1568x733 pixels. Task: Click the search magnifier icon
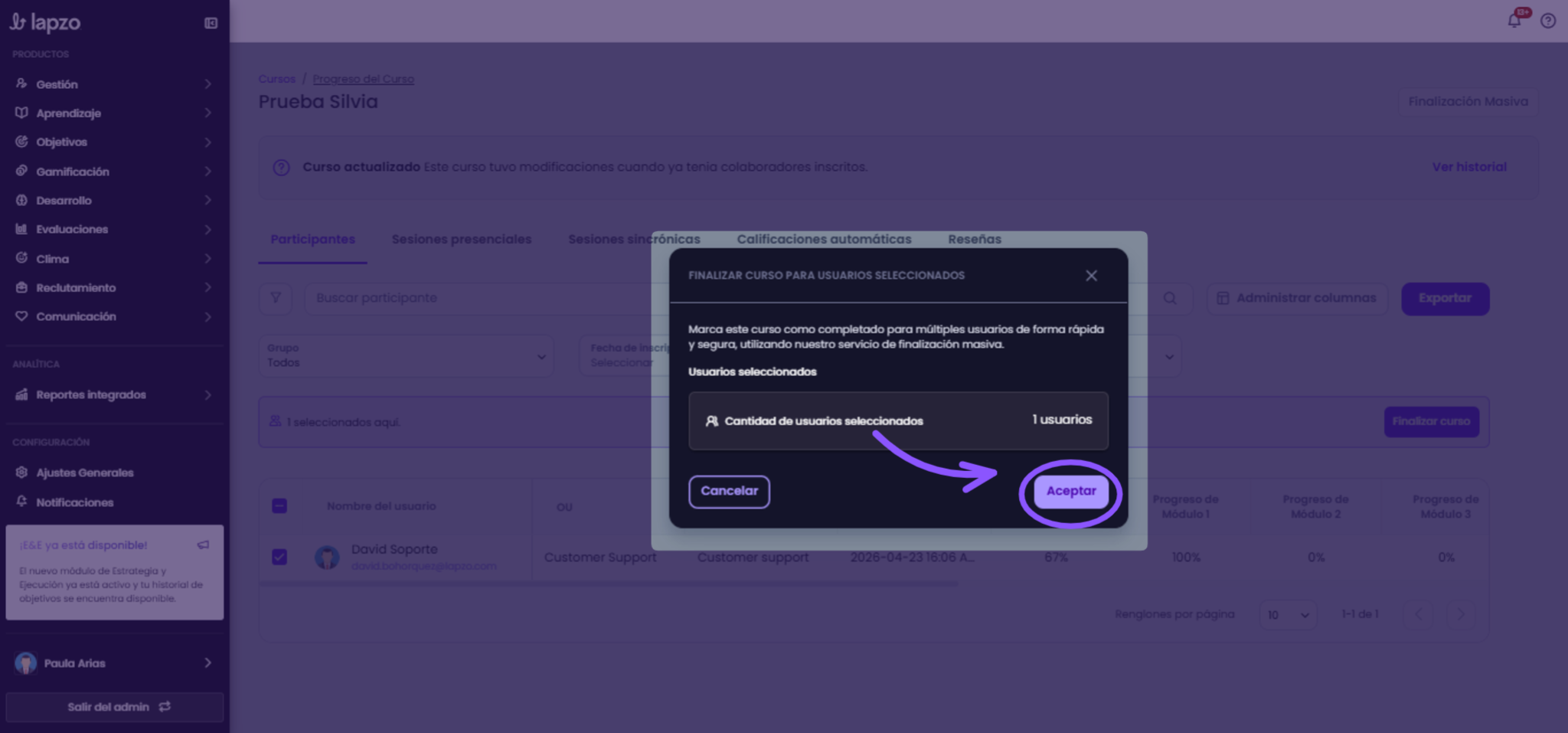coord(1170,298)
